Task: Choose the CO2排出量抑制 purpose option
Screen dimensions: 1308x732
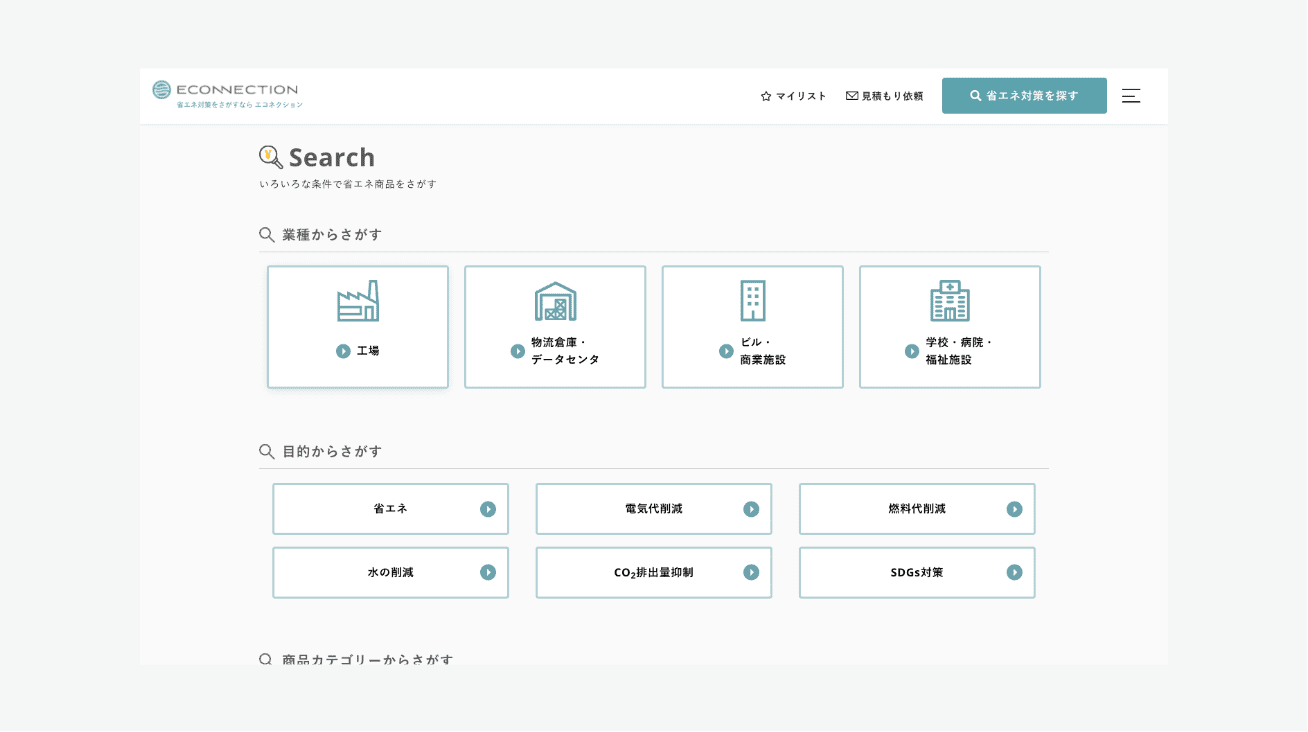Action: pos(653,573)
